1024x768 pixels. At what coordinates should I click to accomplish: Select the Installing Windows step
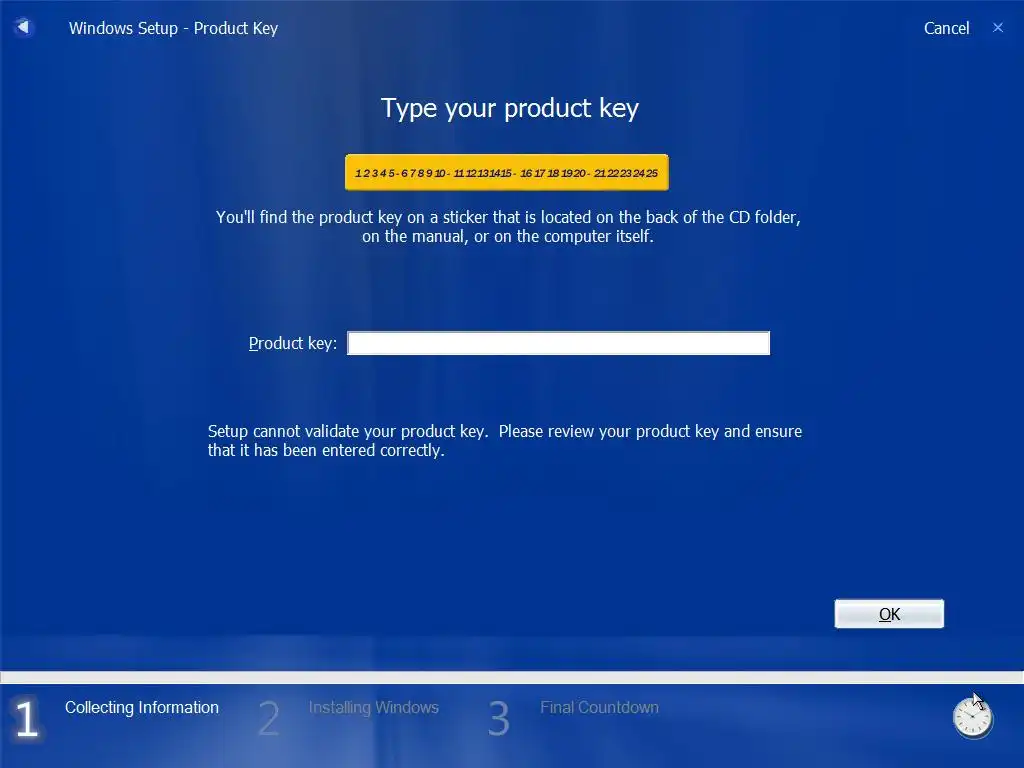coord(374,707)
